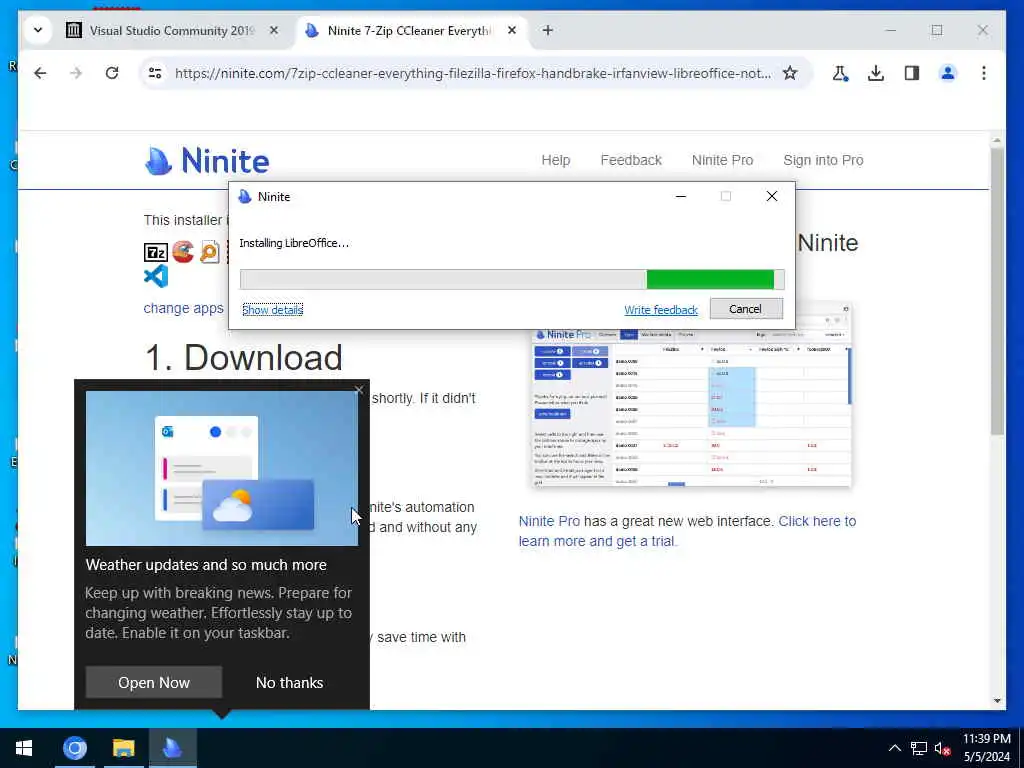Click the page vertical scrollbar thumb
Viewport: 1024px width, 768px height.
tap(997, 291)
